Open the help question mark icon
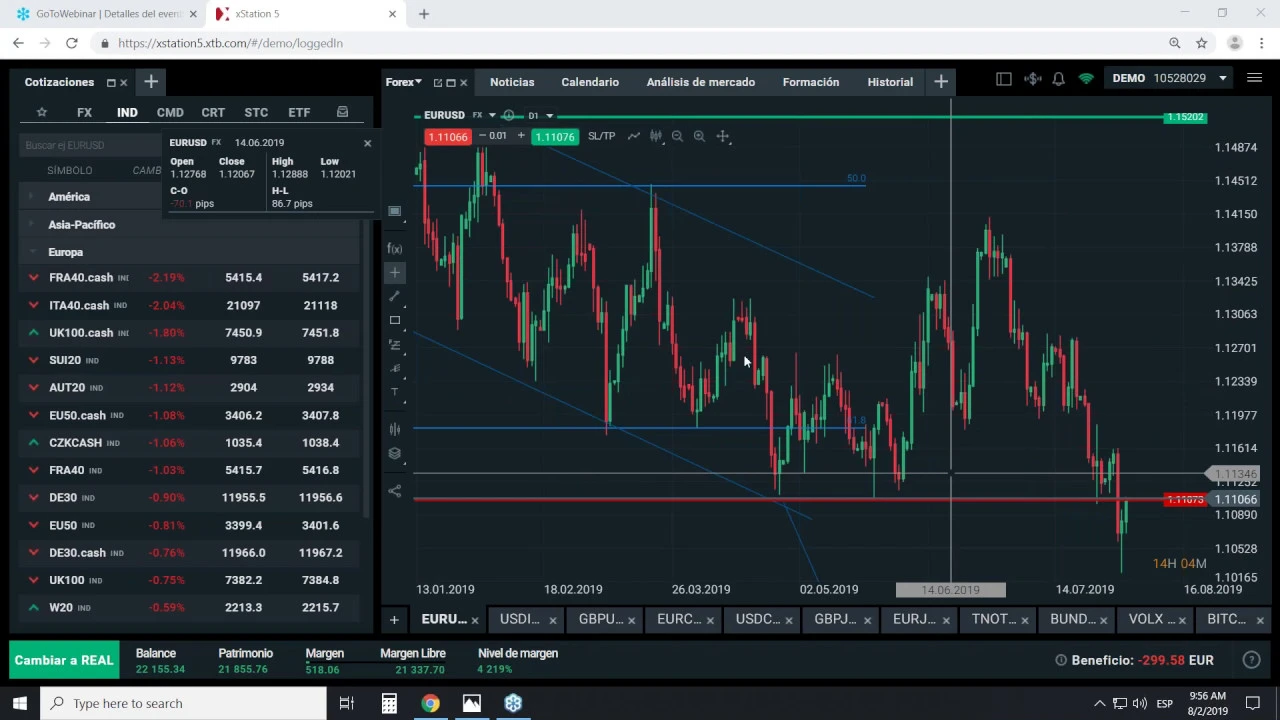Viewport: 1280px width, 720px height. coord(1251,660)
